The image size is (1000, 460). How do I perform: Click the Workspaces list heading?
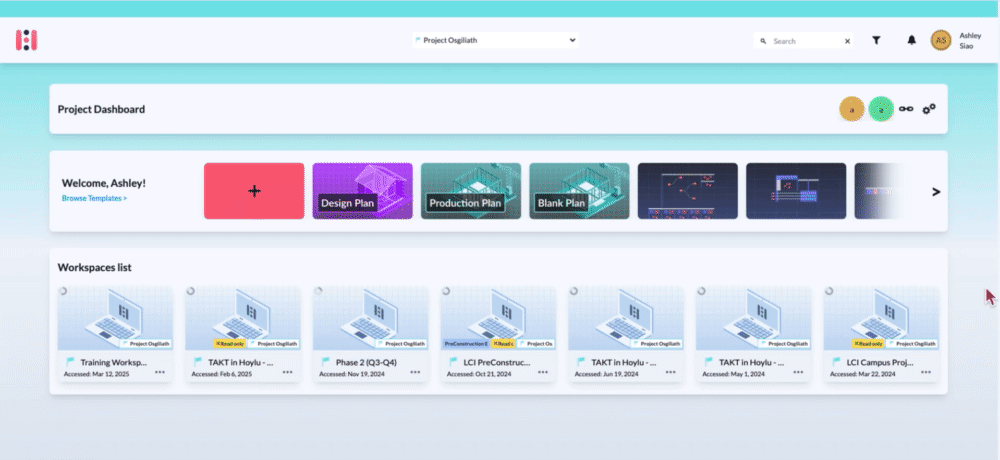tap(94, 267)
